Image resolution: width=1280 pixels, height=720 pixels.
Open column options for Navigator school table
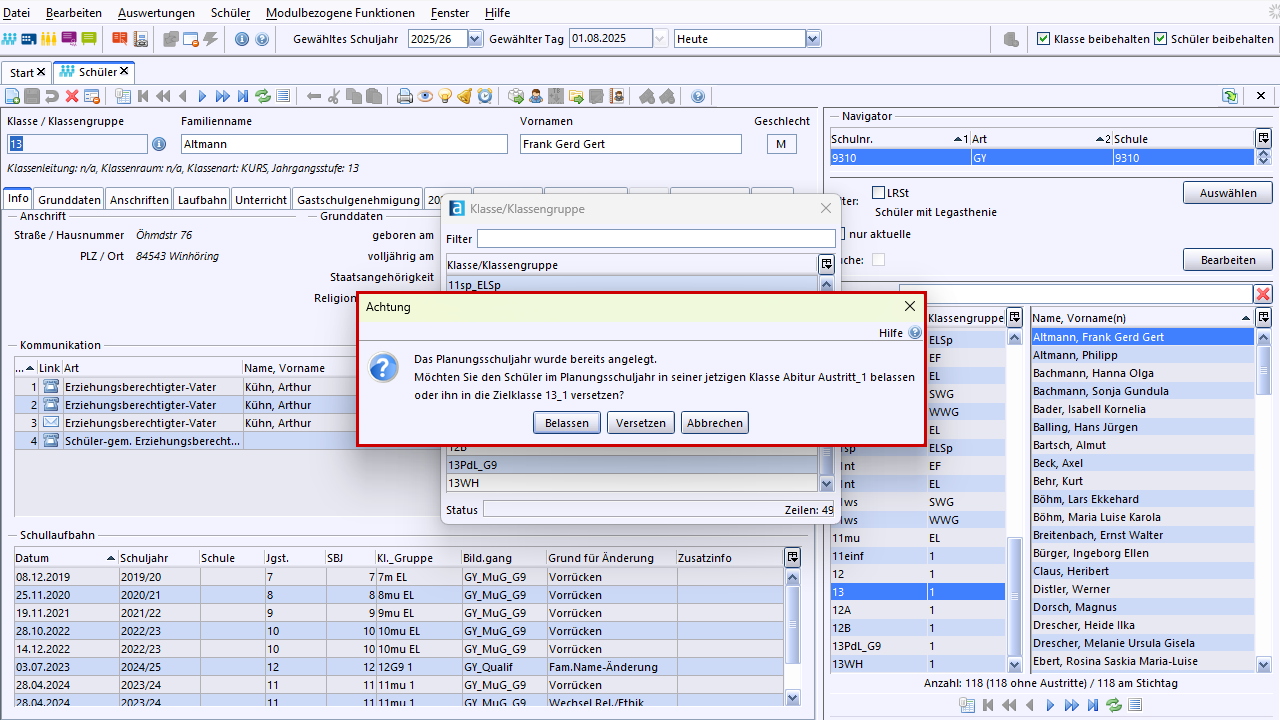[1264, 138]
